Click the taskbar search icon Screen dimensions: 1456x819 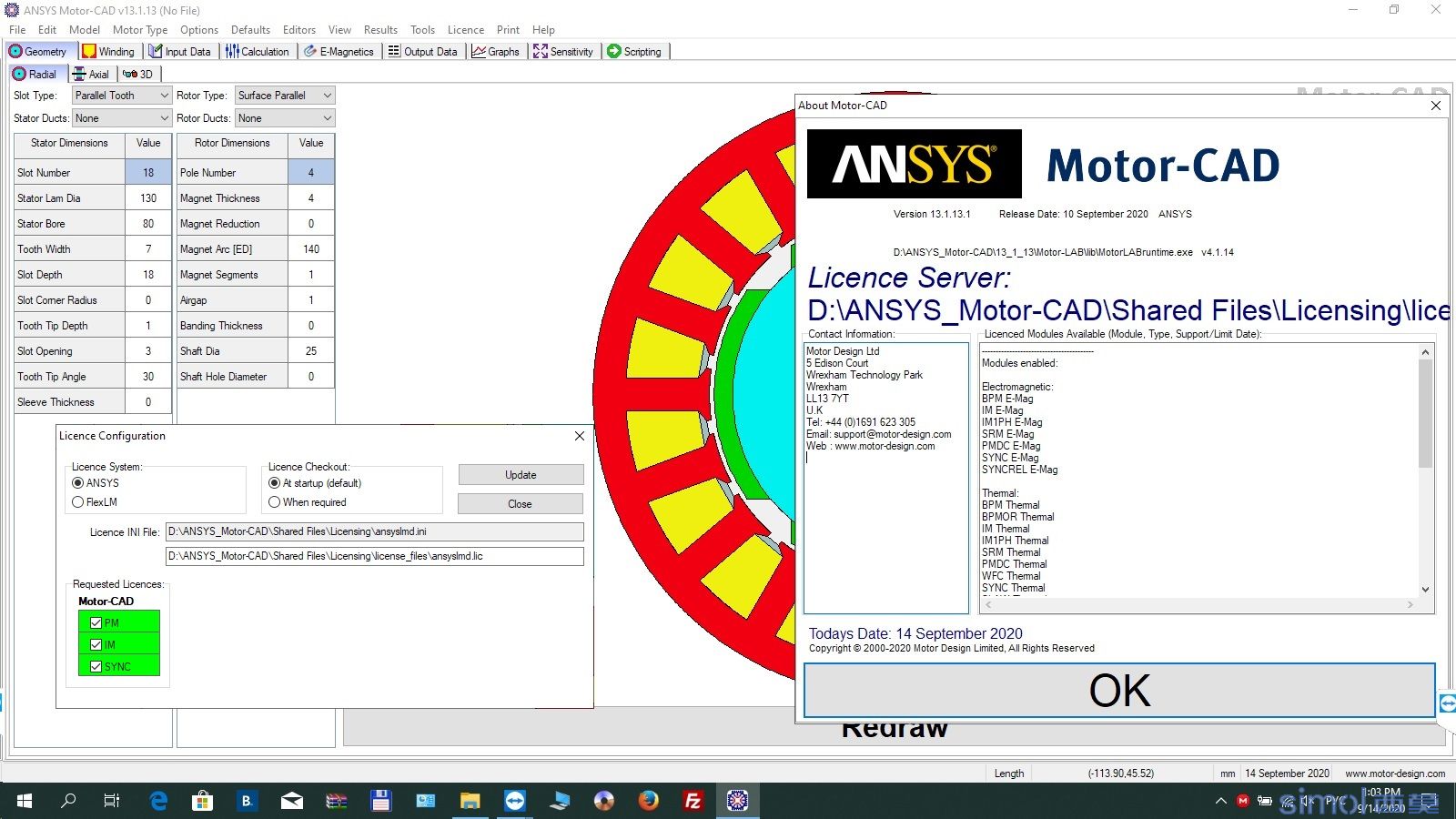coord(68,801)
